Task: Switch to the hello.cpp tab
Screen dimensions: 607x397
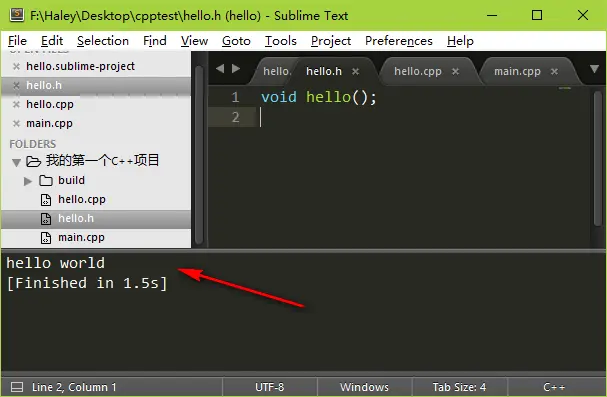Action: pyautogui.click(x=418, y=72)
